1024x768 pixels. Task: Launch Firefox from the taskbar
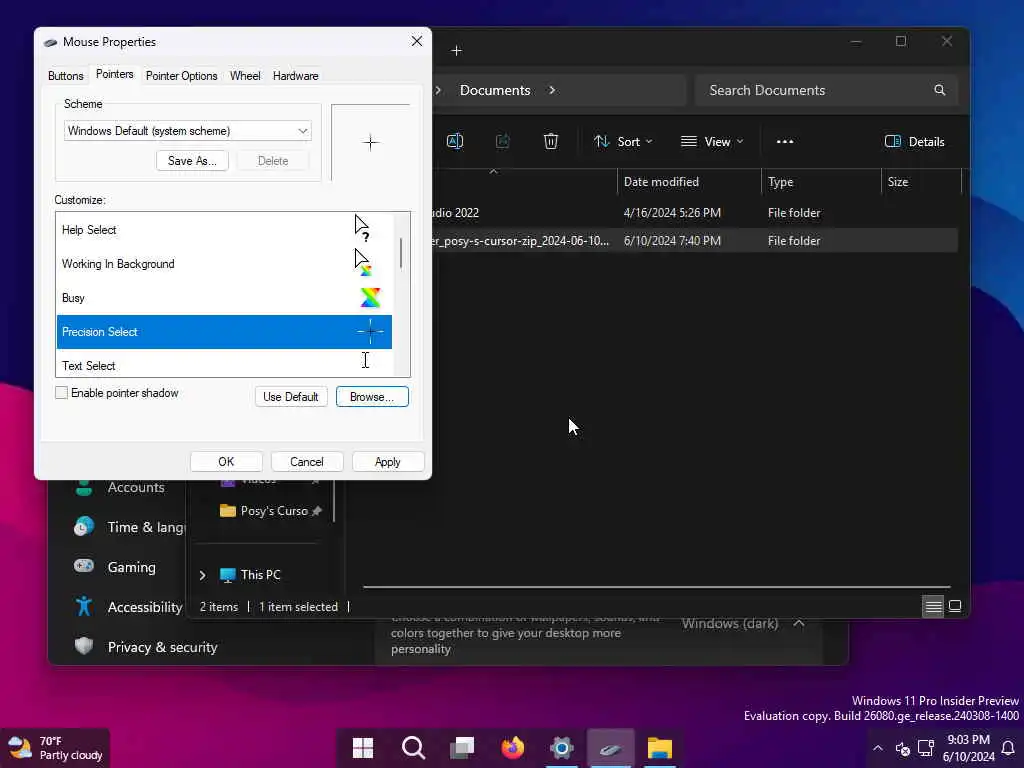tap(513, 748)
